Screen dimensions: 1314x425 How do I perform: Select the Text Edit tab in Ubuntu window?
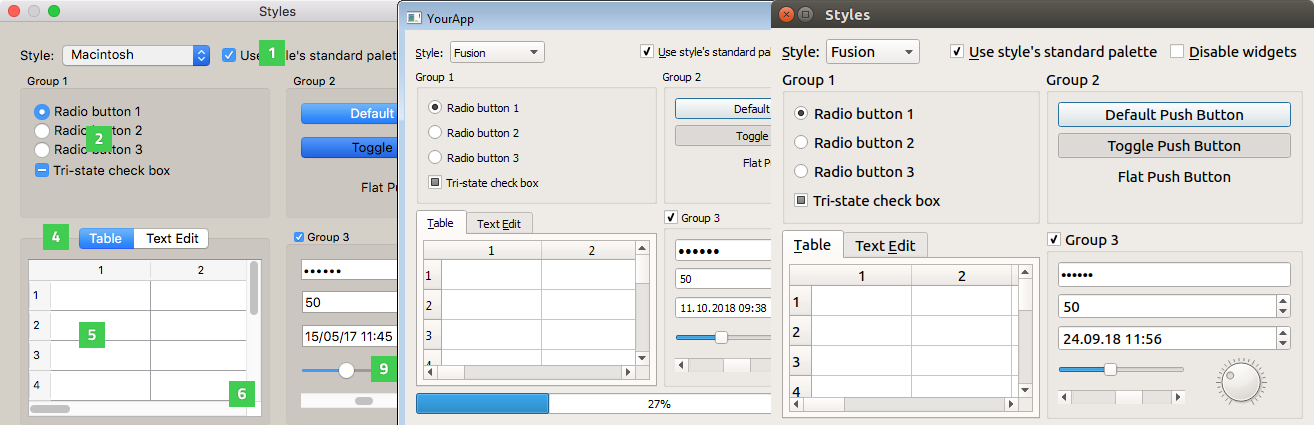pyautogui.click(x=885, y=245)
